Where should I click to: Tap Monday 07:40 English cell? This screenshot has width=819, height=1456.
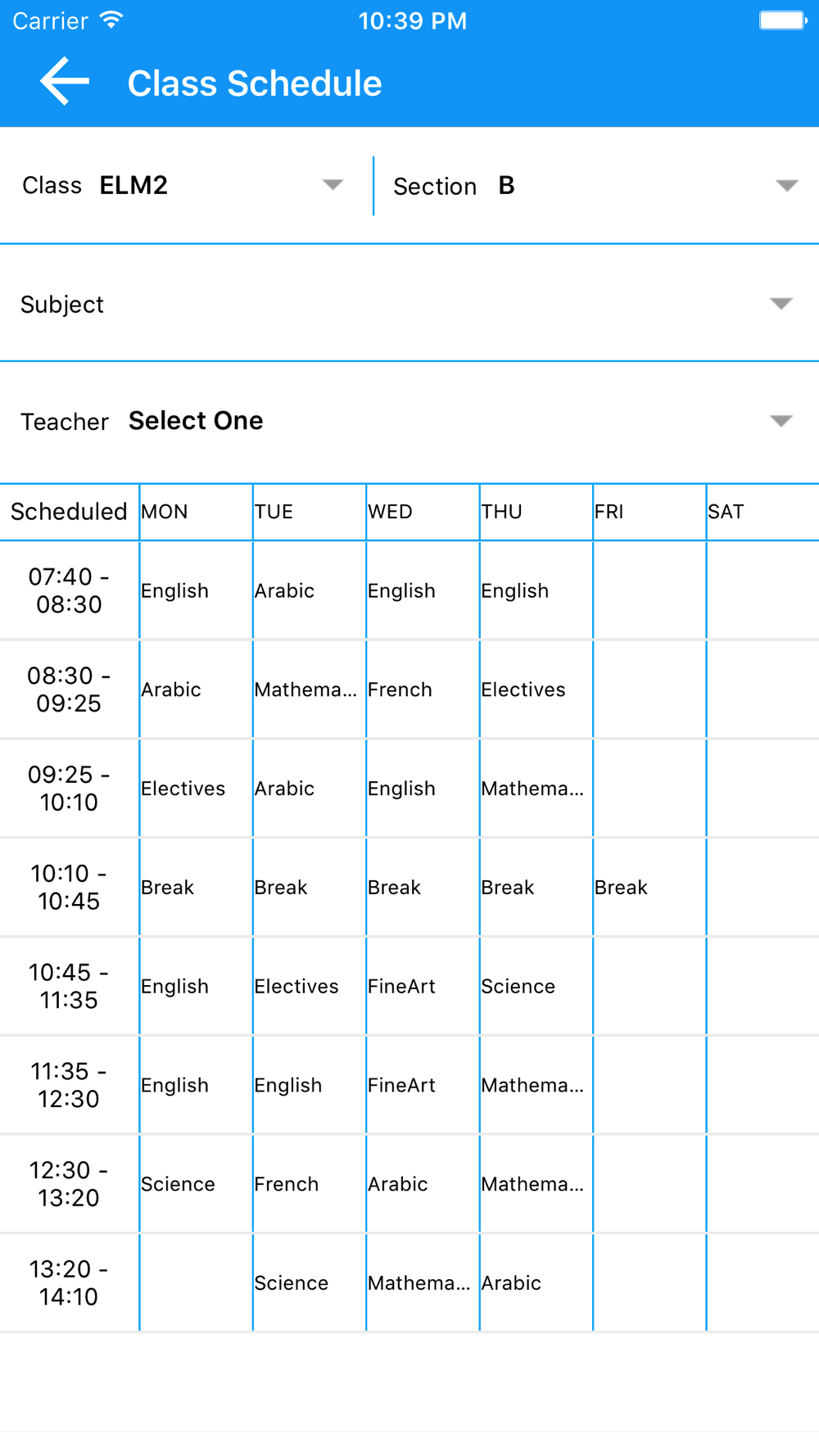[x=197, y=590]
